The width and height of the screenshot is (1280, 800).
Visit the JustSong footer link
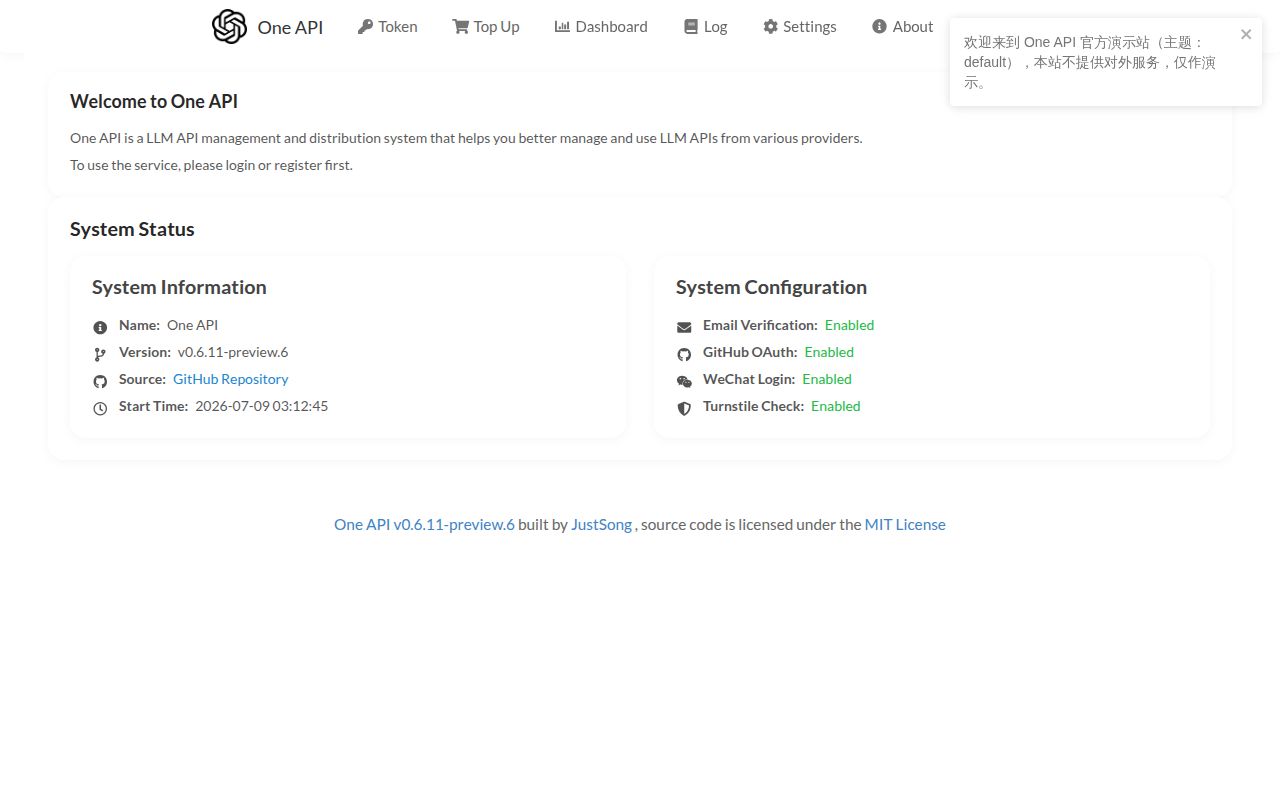tap(601, 524)
